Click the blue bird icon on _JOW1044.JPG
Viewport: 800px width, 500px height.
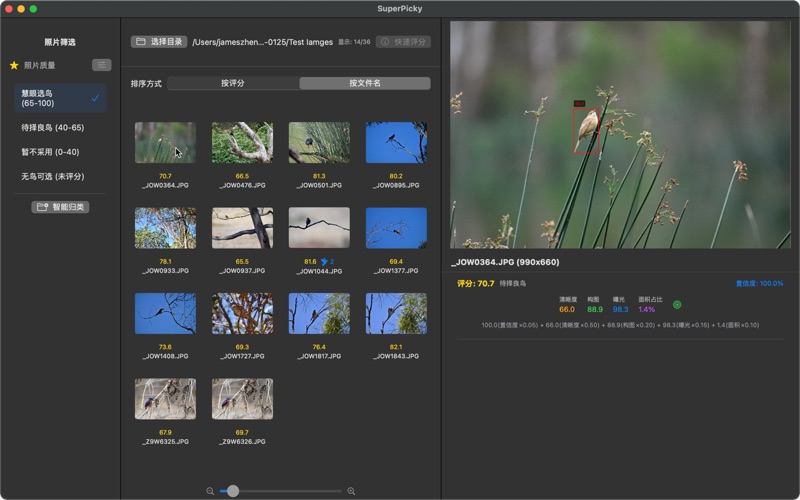pyautogui.click(x=324, y=262)
